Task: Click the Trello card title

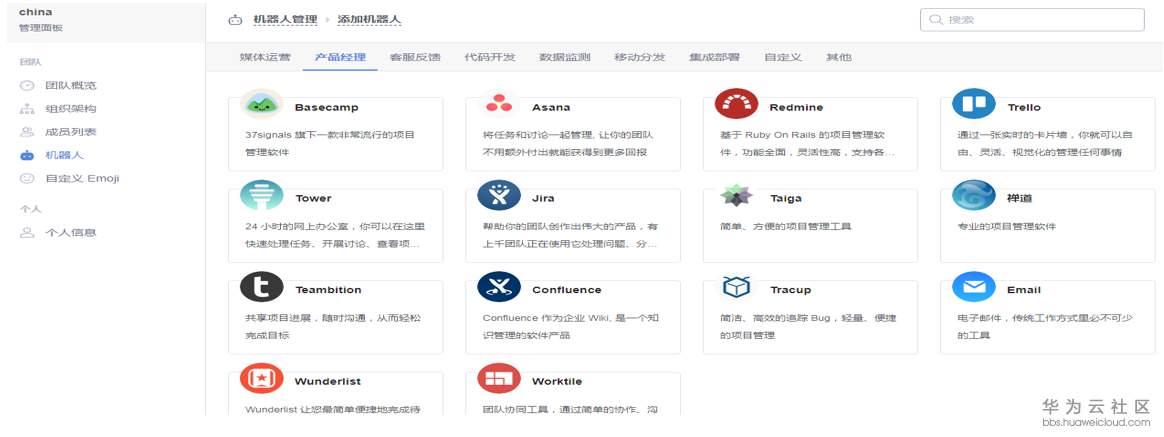Action: coord(1024,107)
